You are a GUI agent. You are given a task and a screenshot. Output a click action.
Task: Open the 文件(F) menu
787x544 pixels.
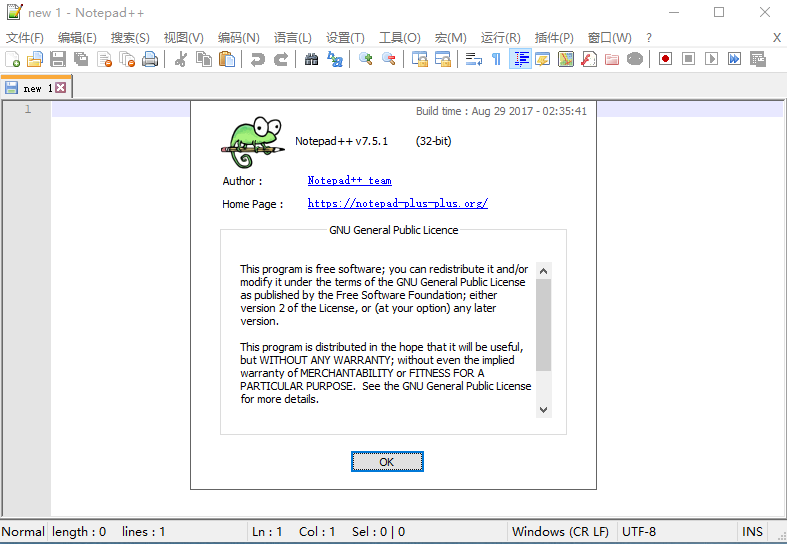[x=25, y=38]
